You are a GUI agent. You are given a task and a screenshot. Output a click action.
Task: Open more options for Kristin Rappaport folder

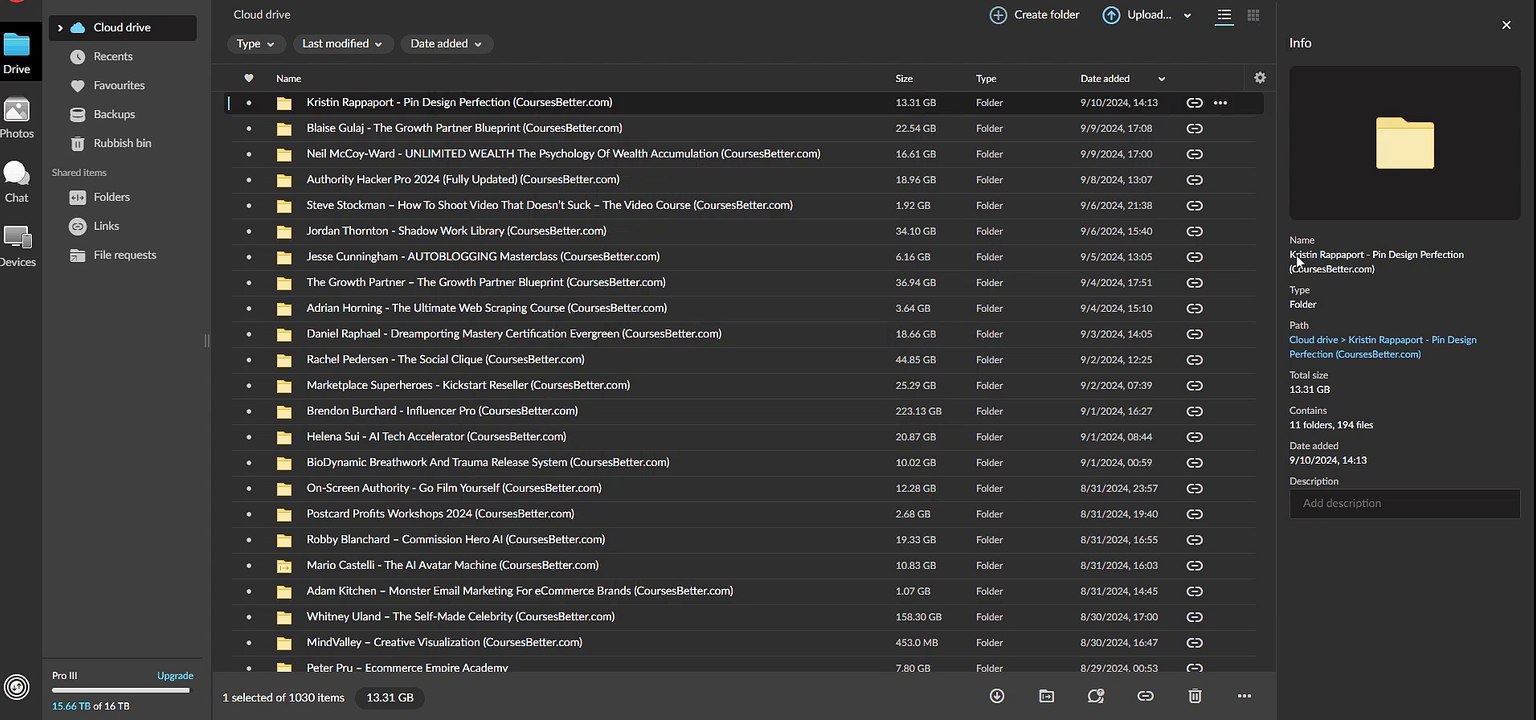1220,103
